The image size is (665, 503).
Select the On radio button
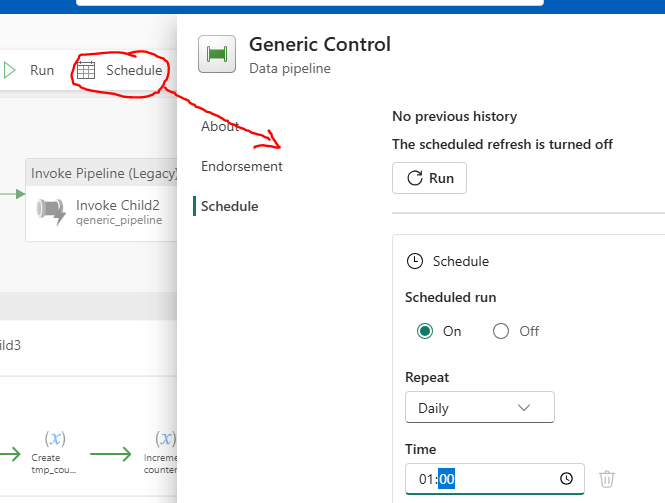click(x=425, y=331)
